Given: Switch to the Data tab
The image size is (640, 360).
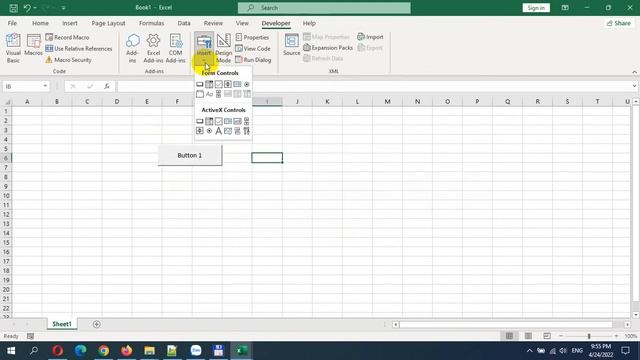Looking at the screenshot, I should coord(184,23).
